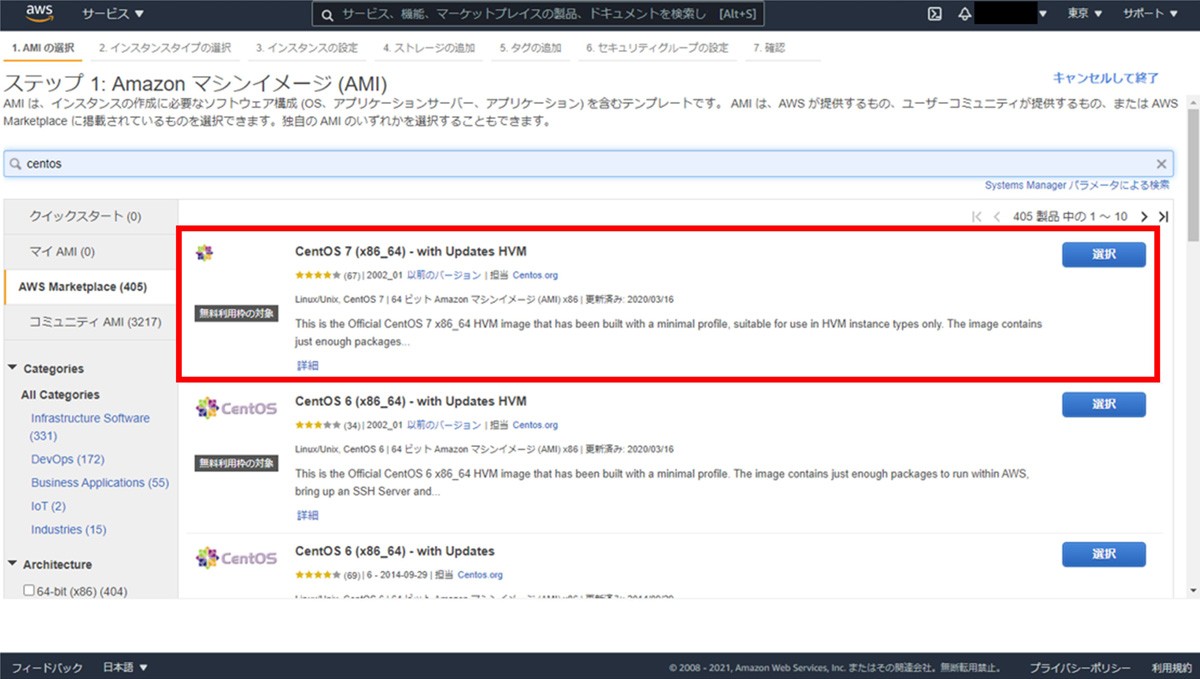Click the magnifier icon in AMI search field

[15, 164]
